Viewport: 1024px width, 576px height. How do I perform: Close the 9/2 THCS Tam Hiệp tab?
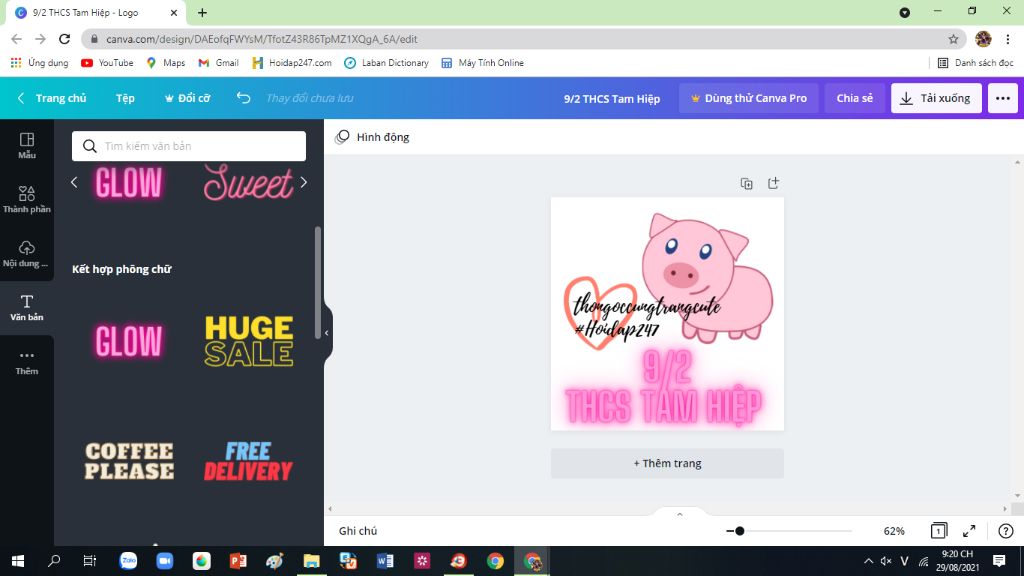174,12
